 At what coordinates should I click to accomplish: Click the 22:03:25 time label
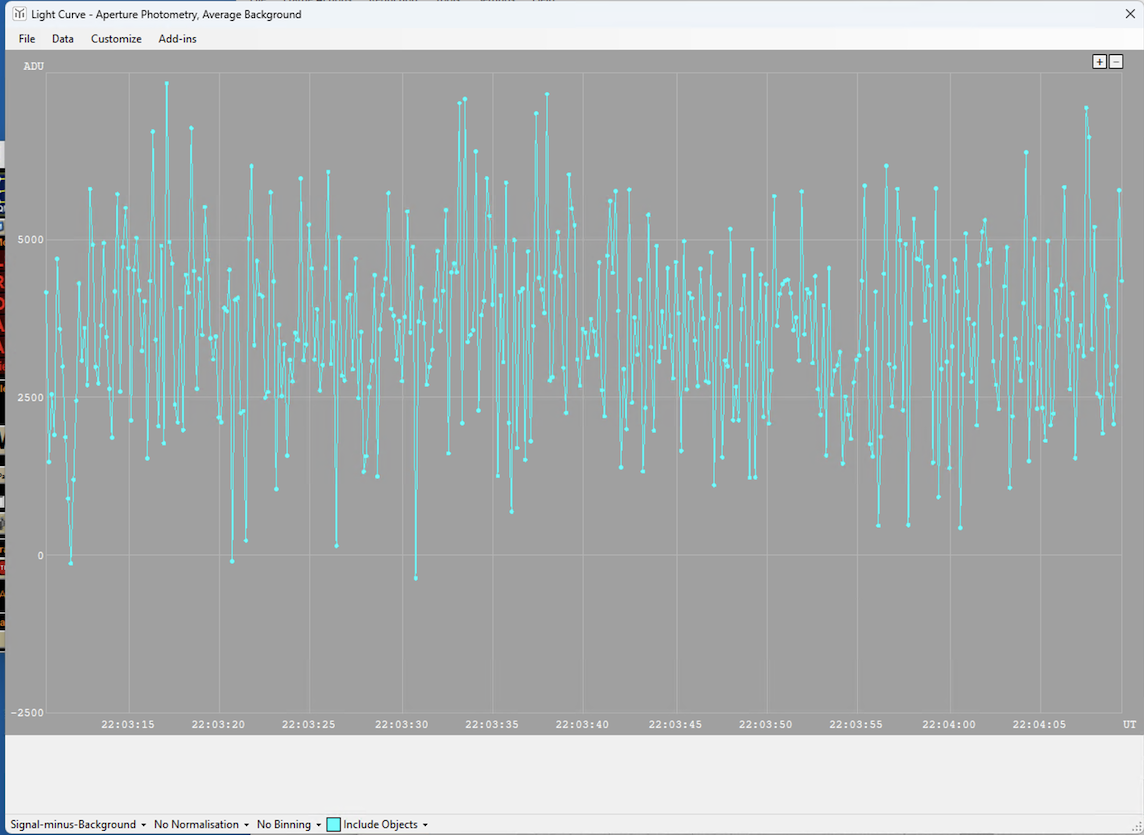[309, 724]
